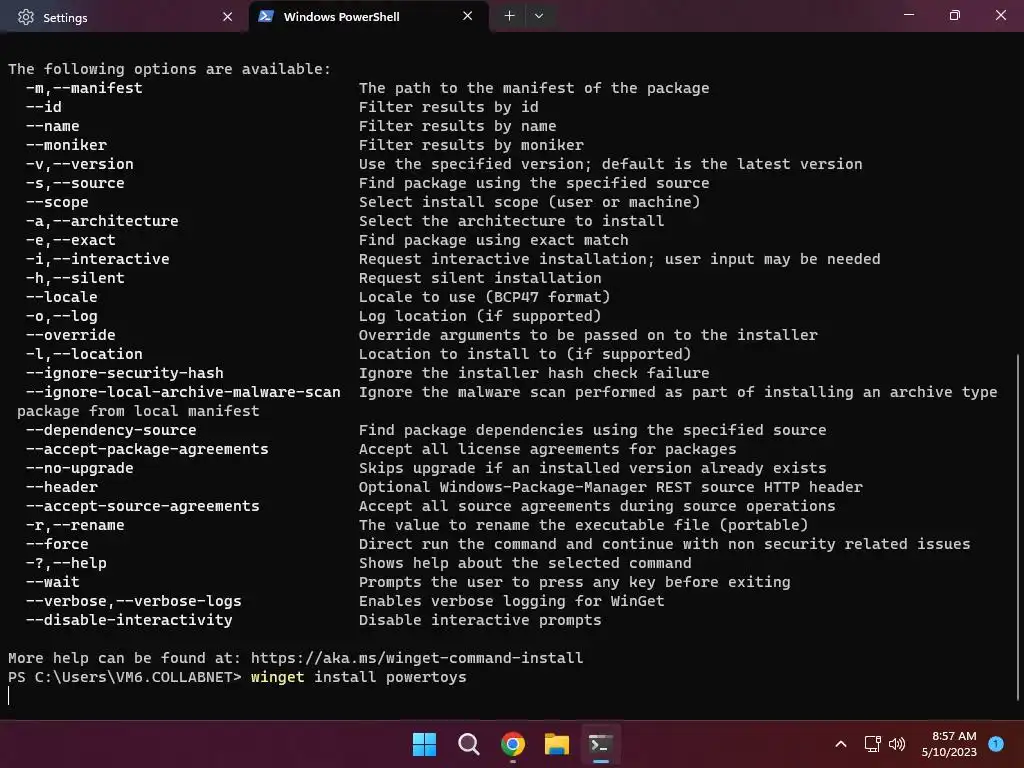Open a new terminal tab
Viewport: 1024px width, 768px height.
pos(509,16)
